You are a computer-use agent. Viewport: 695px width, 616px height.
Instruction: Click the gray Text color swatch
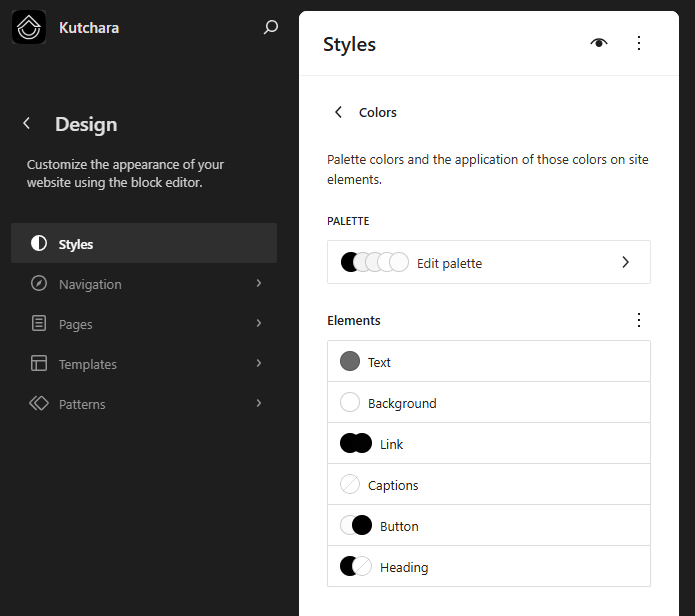350,361
